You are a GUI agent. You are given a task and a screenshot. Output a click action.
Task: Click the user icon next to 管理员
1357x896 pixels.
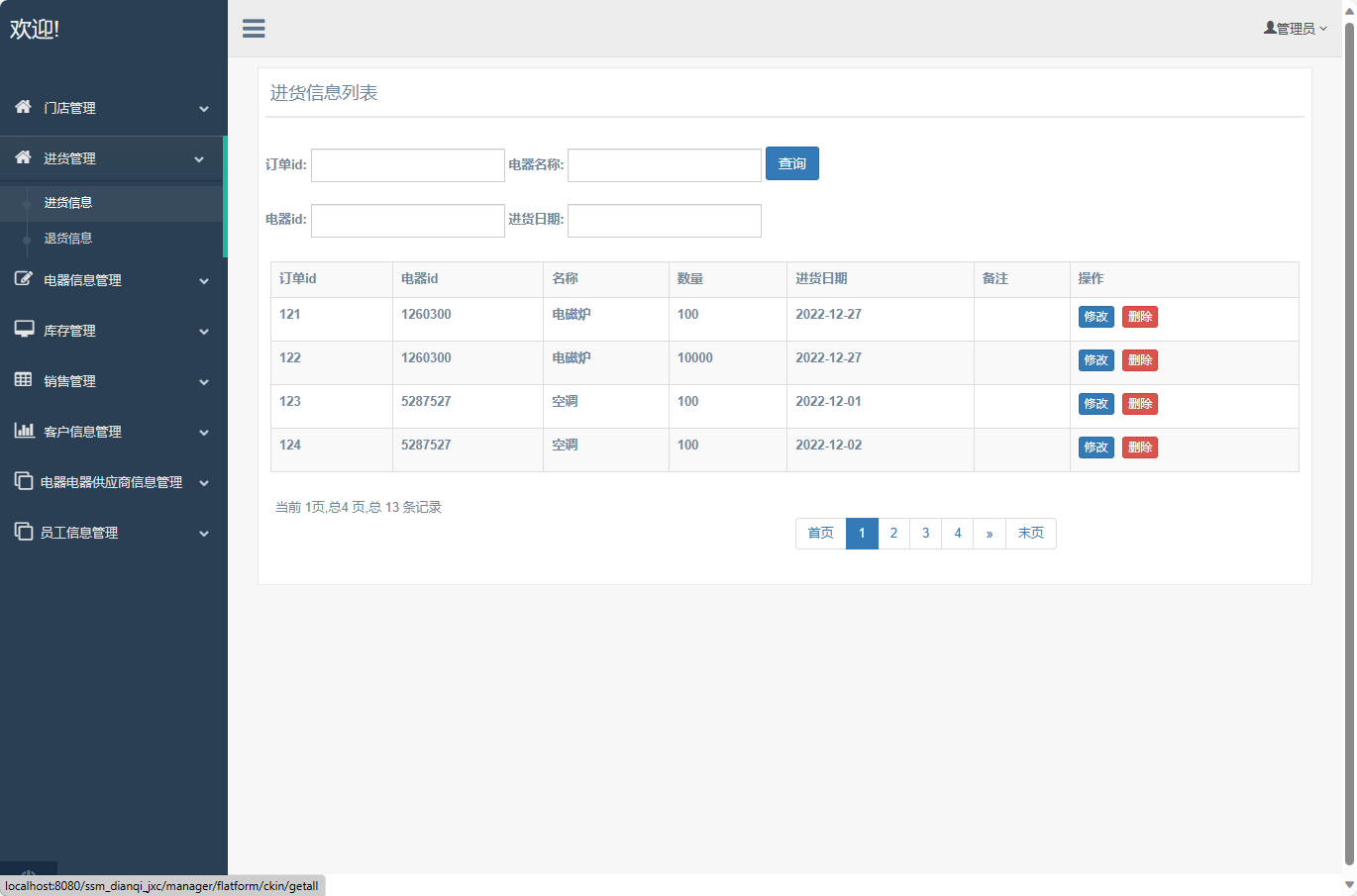[x=1270, y=29]
